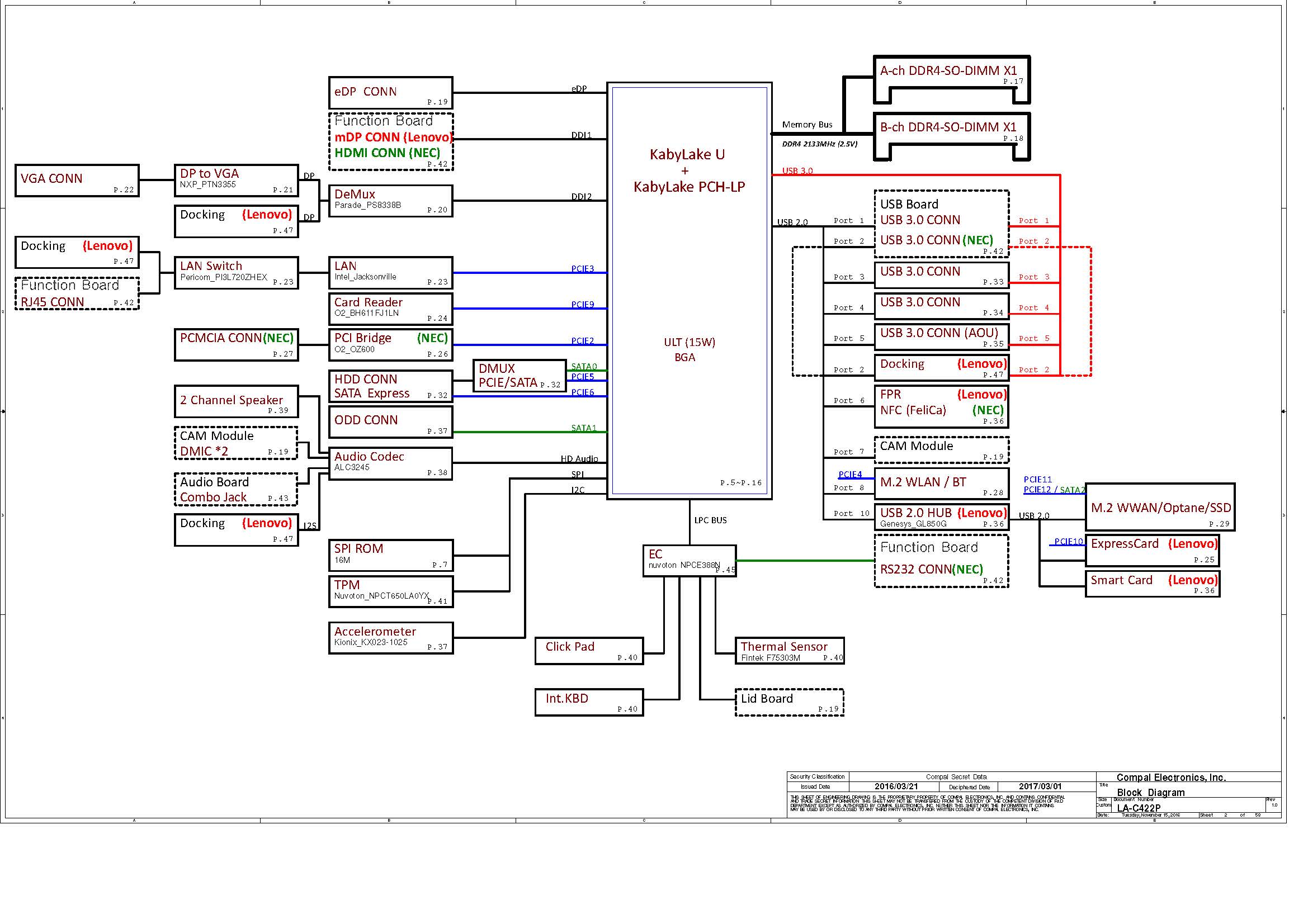Screen dimensions: 1308x924
Task: Select the 'HDD CONN' block title
Action: pos(365,379)
